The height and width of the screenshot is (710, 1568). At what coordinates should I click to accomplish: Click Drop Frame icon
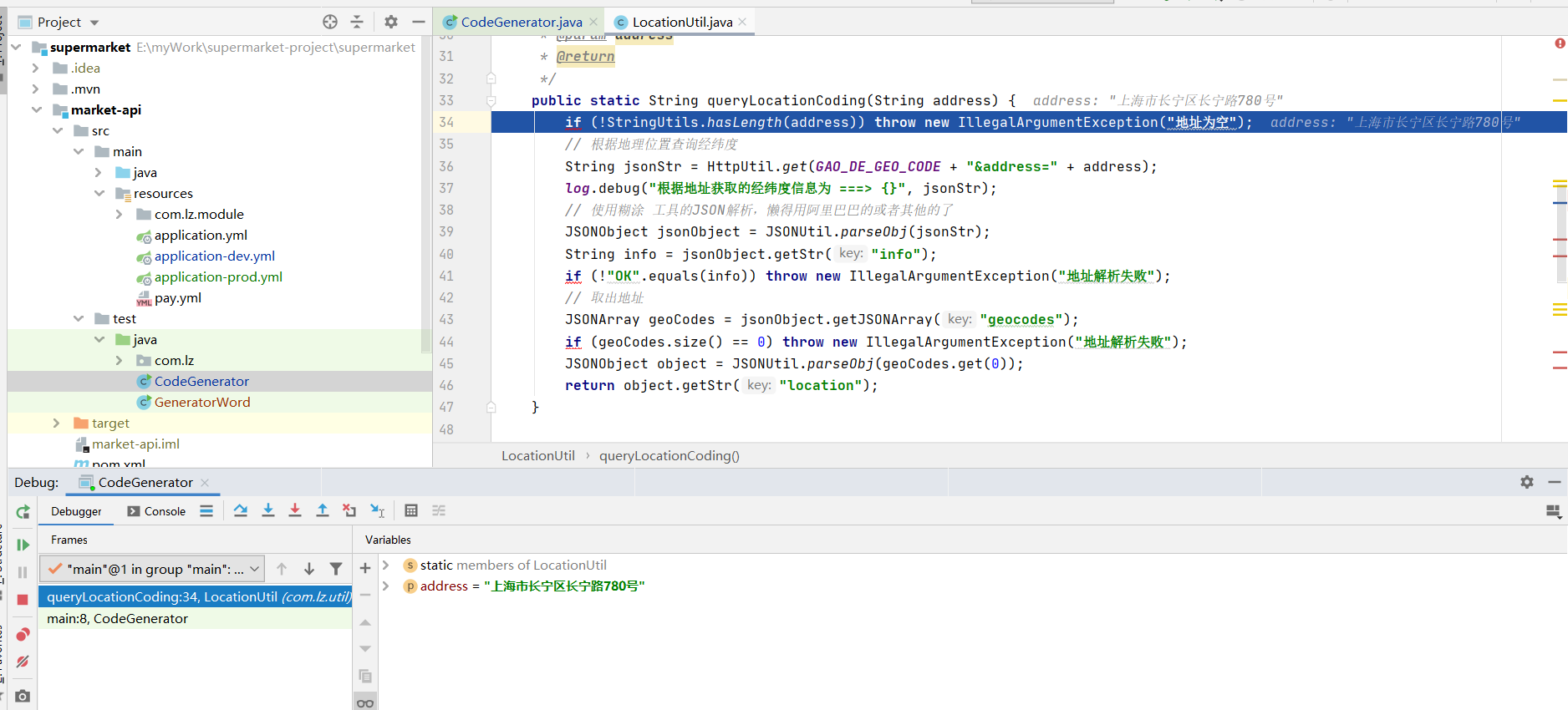[349, 510]
